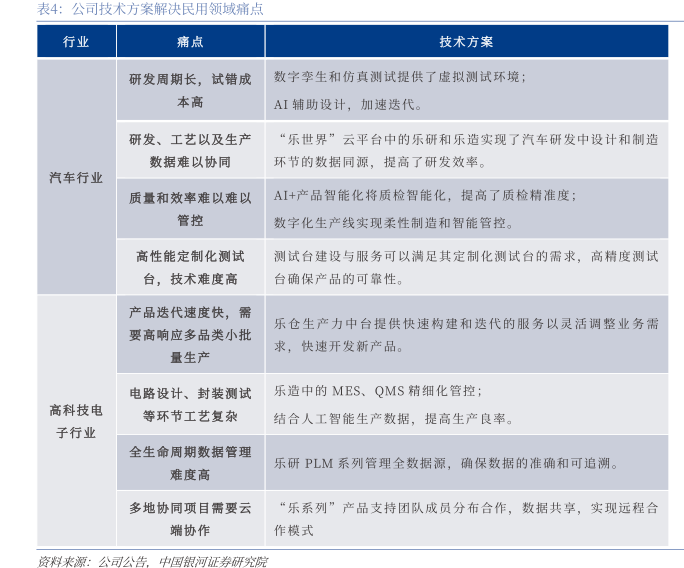Select the 产品迭代速度快 pain point cell

click(x=190, y=335)
